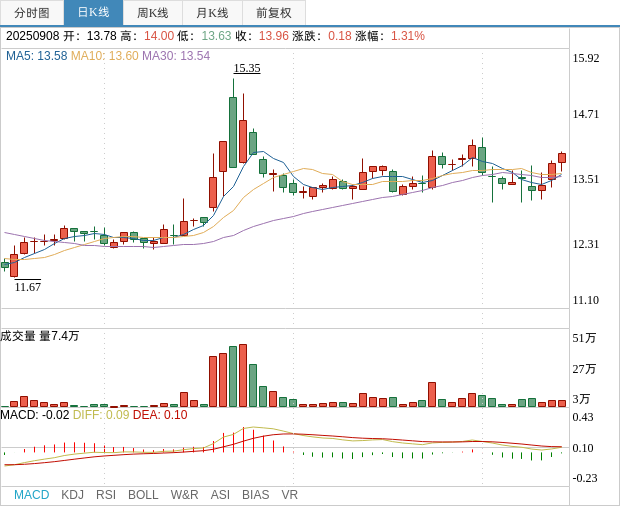Show the ASI indicator
The image size is (620, 506).
point(220,495)
